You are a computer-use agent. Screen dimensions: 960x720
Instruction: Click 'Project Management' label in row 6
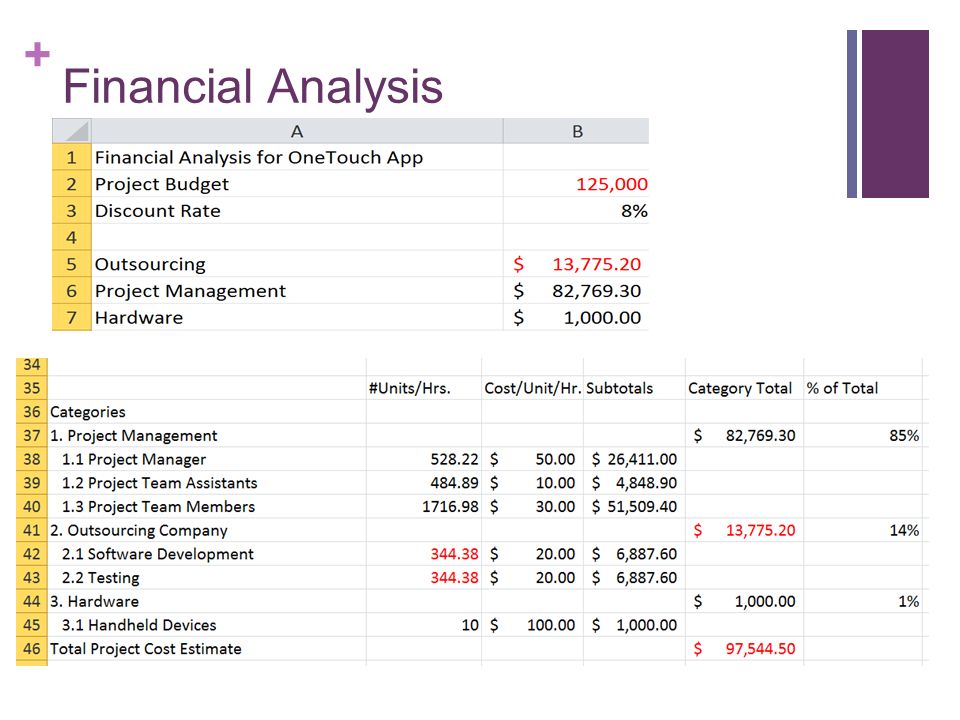click(190, 291)
